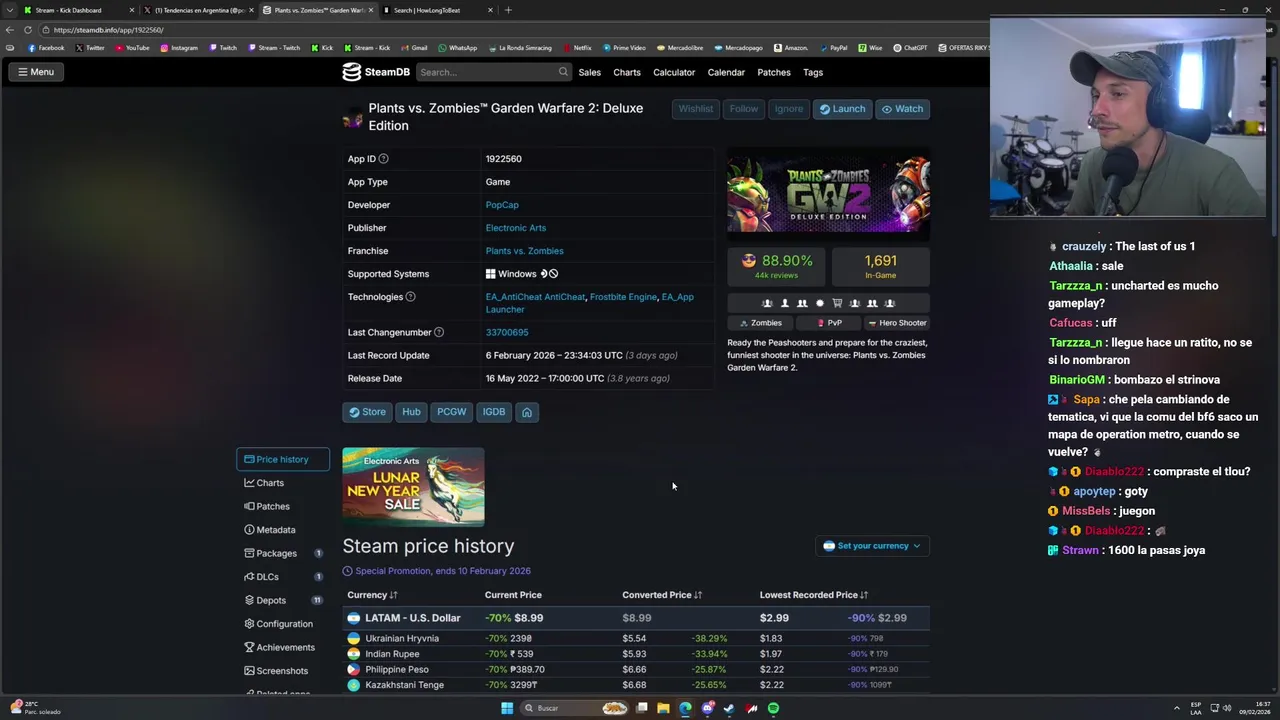Show Last Changenumber help icon
The height and width of the screenshot is (720, 1280).
438,332
